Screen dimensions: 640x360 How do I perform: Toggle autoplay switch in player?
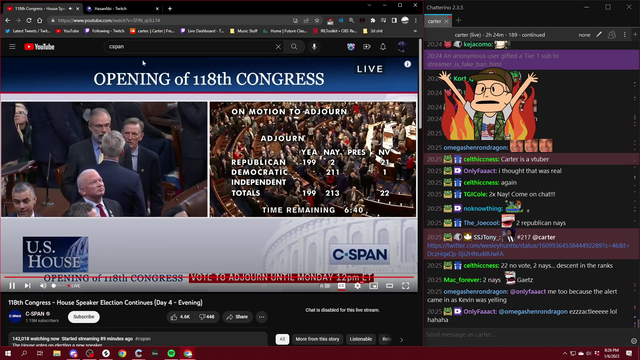[x=325, y=286]
